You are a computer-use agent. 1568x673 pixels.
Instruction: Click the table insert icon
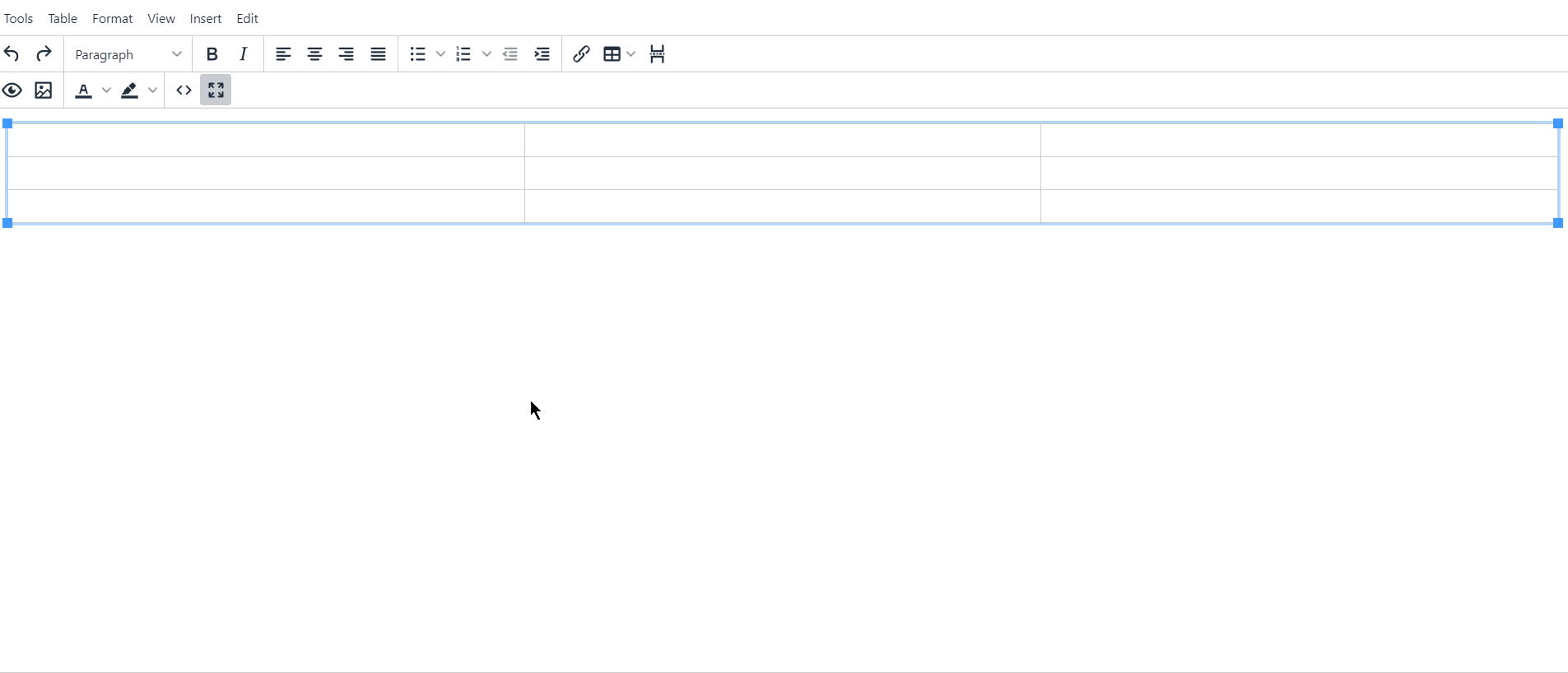click(612, 54)
